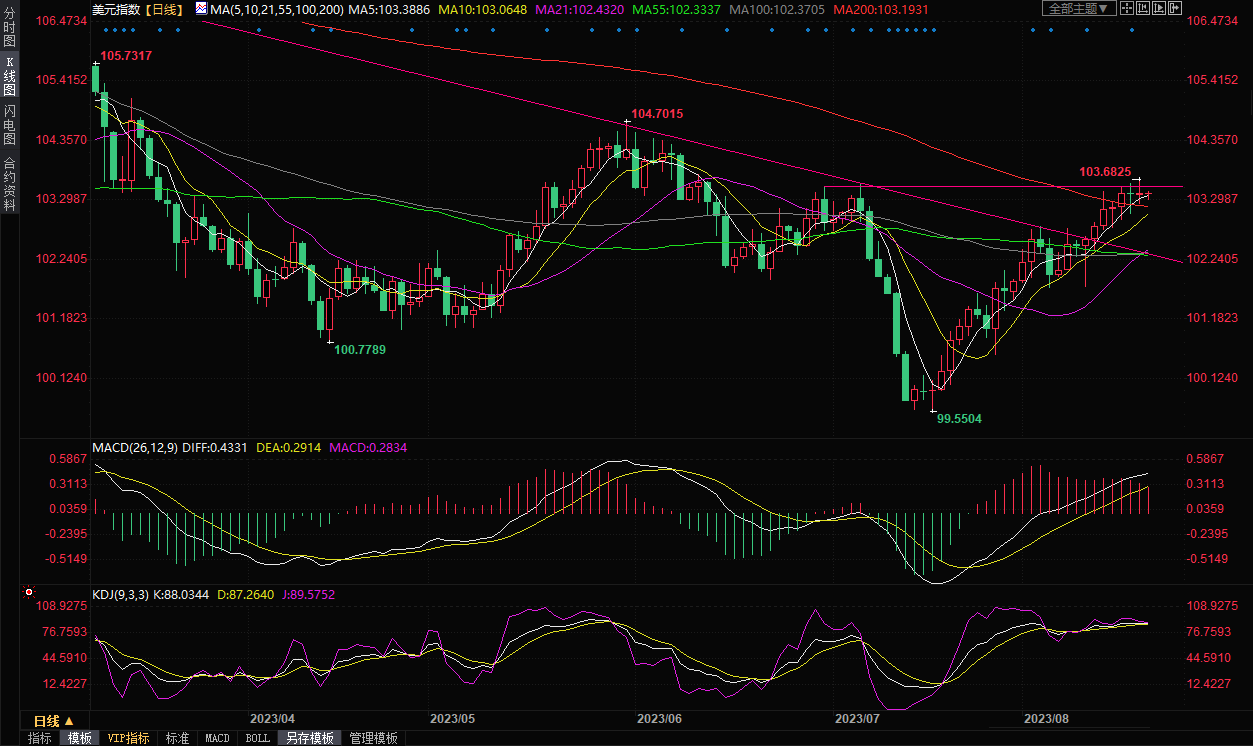
Task: Click the MA indicator chart icon
Action: pos(201,9)
